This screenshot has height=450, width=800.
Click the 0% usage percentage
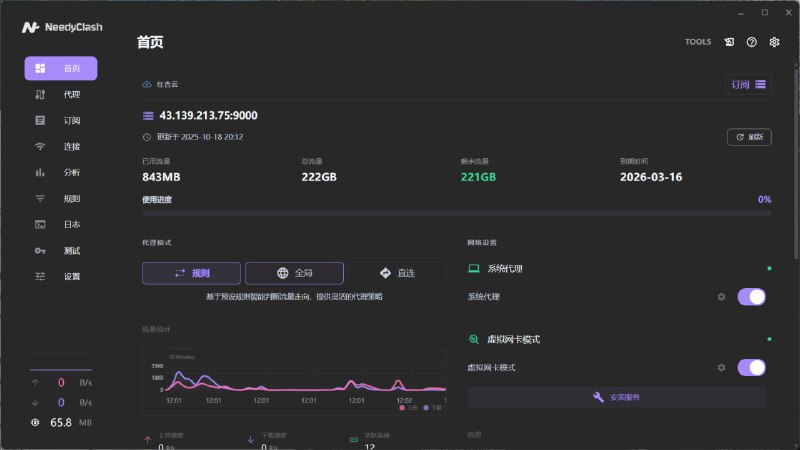tap(764, 199)
